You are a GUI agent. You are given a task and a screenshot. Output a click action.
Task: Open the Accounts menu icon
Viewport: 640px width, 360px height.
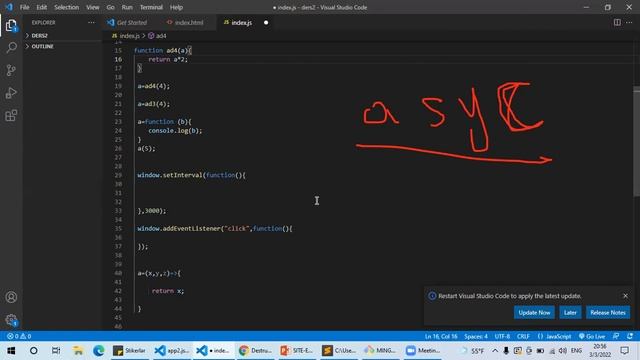pos(11,297)
